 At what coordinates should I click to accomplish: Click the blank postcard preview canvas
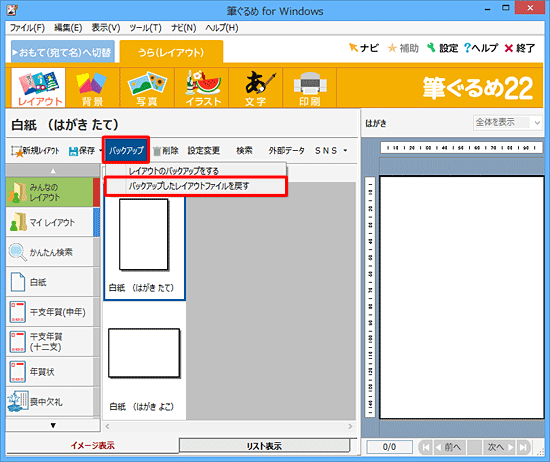[x=462, y=297]
